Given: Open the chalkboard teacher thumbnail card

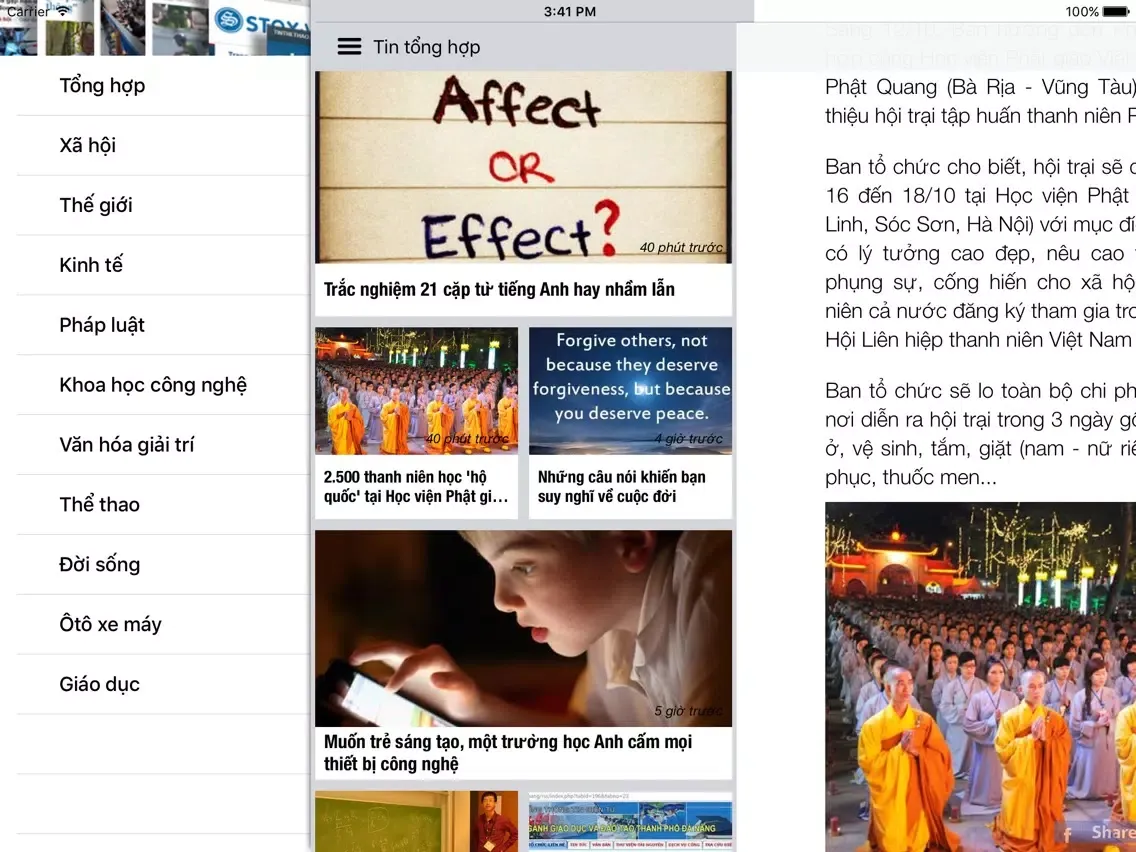Looking at the screenshot, I should click(x=417, y=822).
